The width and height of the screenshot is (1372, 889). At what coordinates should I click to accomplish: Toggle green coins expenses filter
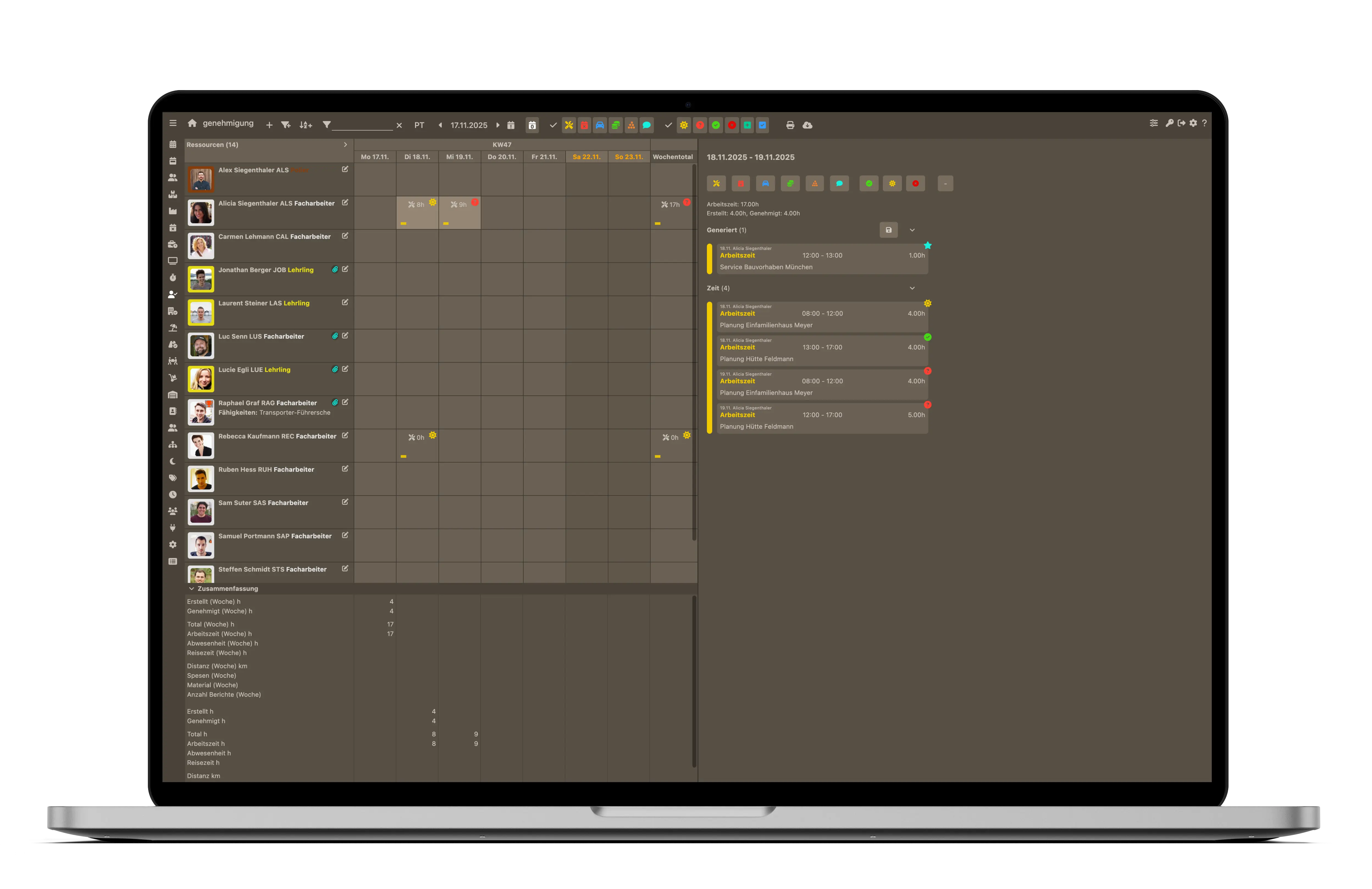coord(616,125)
